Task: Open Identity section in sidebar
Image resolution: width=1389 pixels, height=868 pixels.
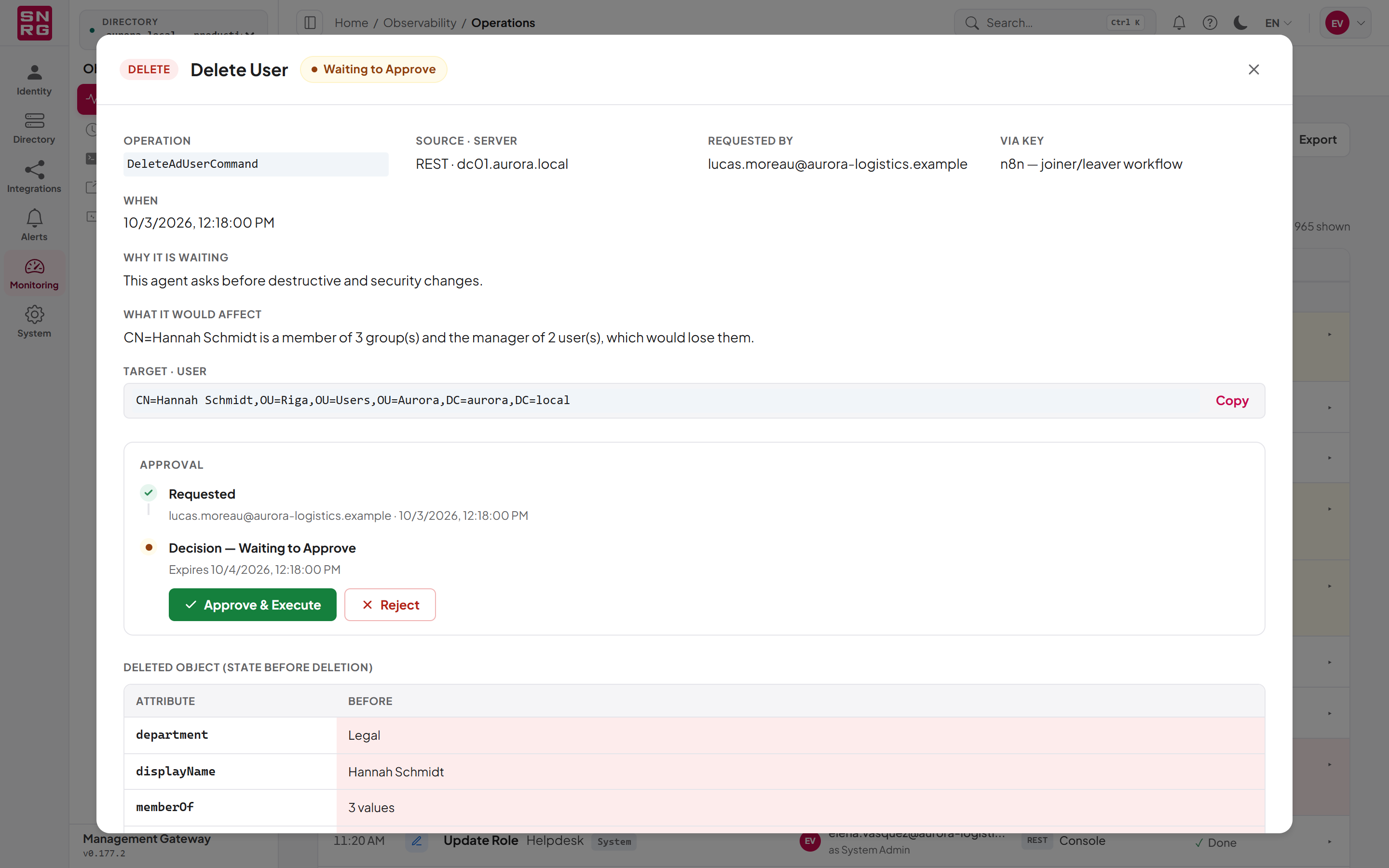Action: tap(34, 80)
